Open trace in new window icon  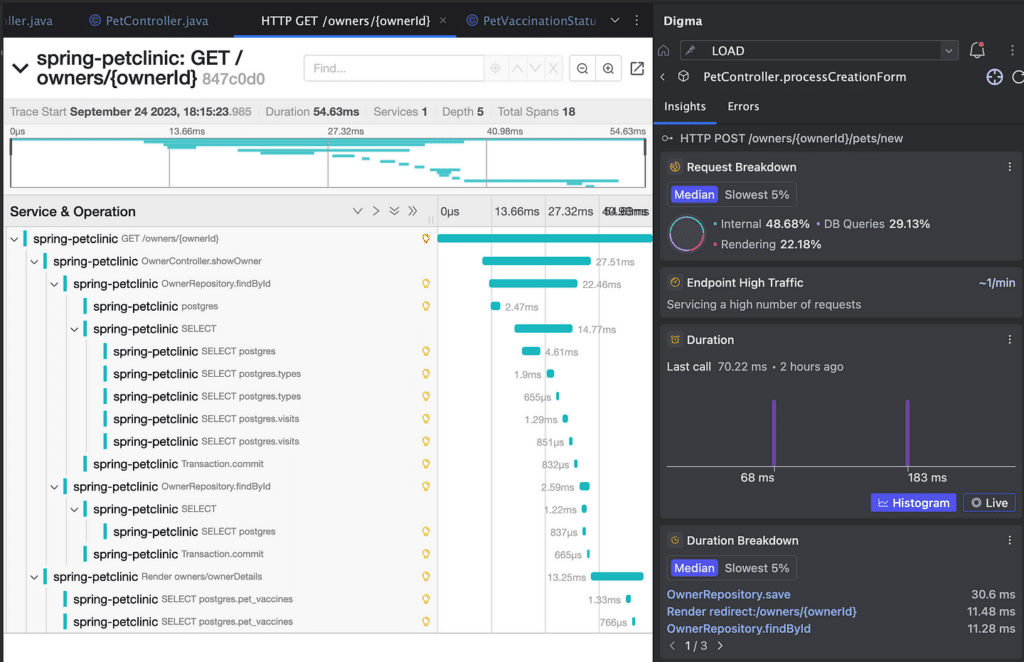637,69
